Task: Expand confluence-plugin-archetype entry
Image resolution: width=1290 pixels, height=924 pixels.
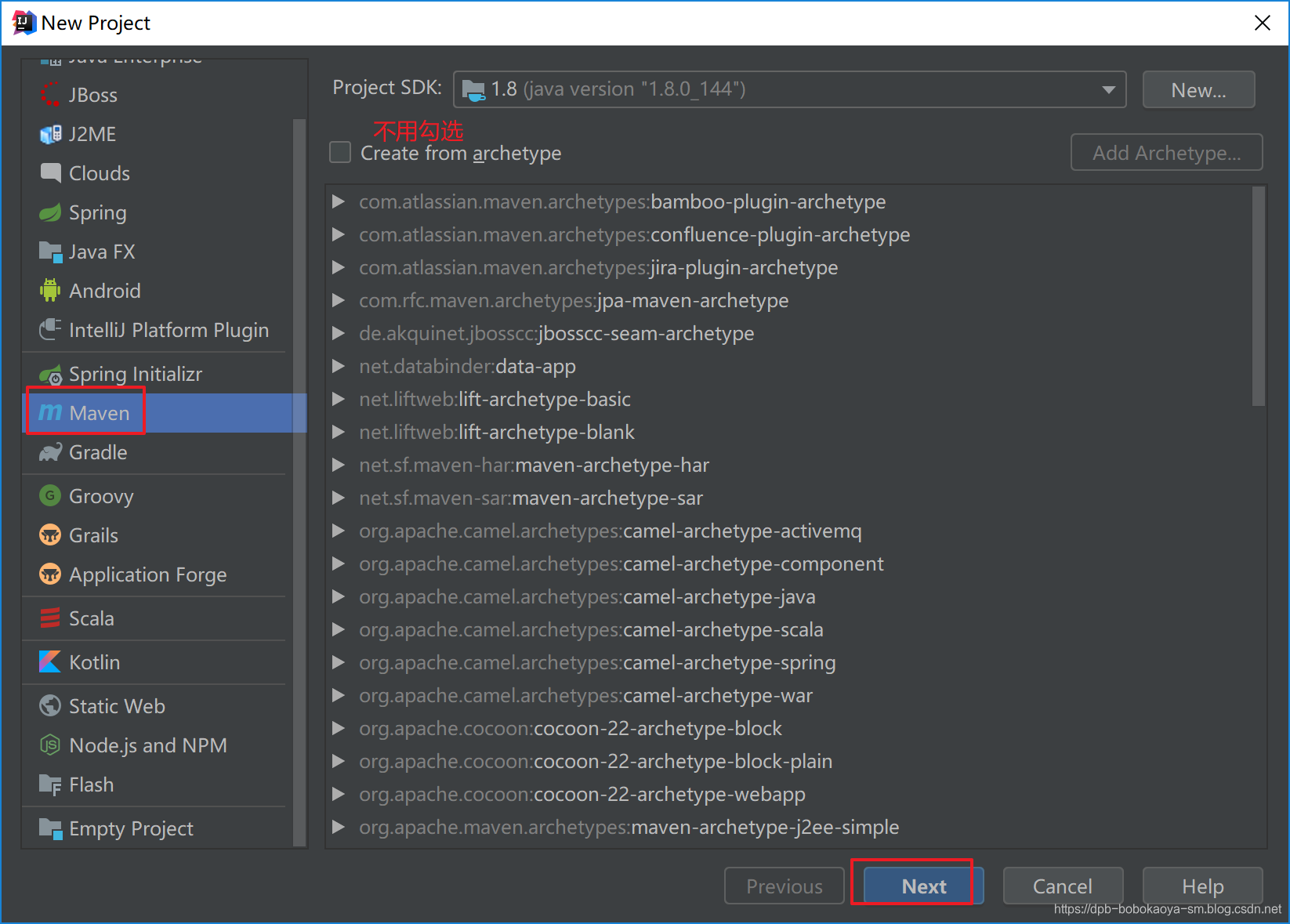Action: pyautogui.click(x=339, y=234)
